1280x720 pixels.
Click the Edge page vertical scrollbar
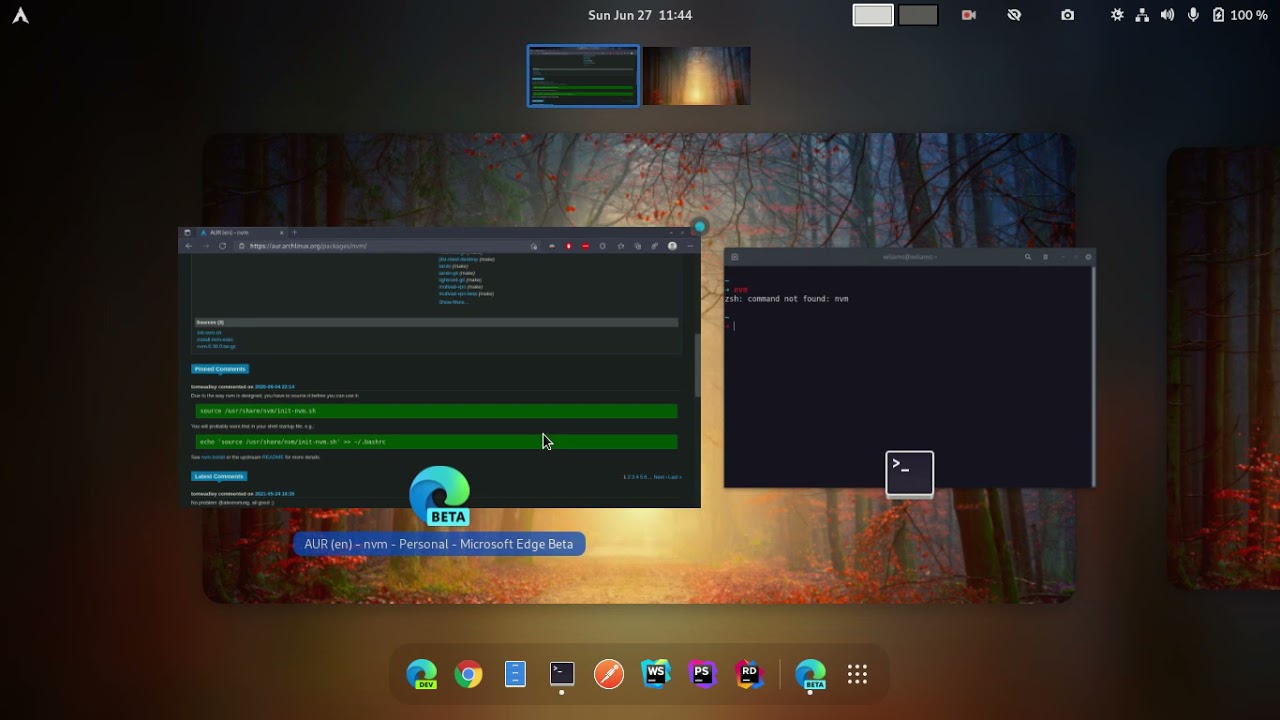[697, 365]
